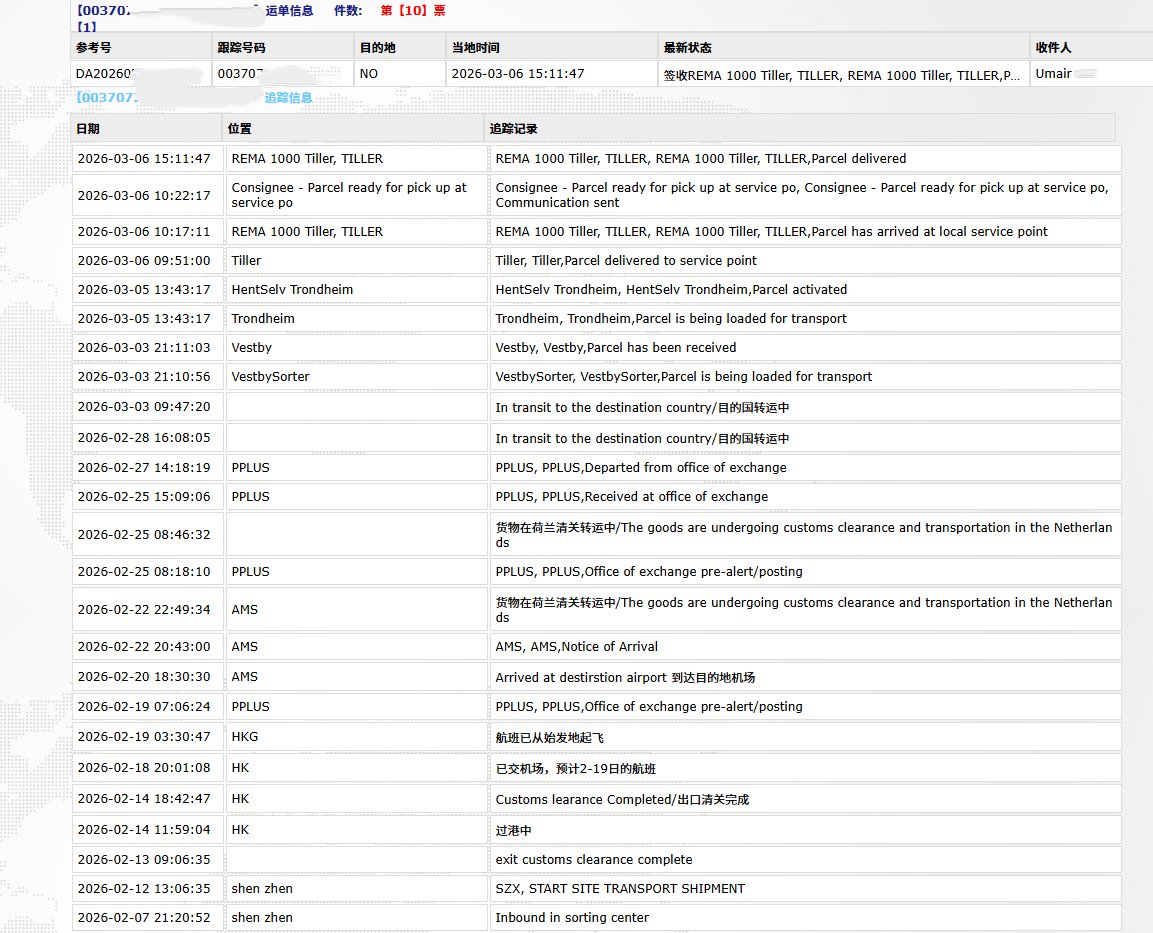Click the latest status cell starting 签收REMA 1000
The width and height of the screenshot is (1153, 933).
tap(841, 75)
